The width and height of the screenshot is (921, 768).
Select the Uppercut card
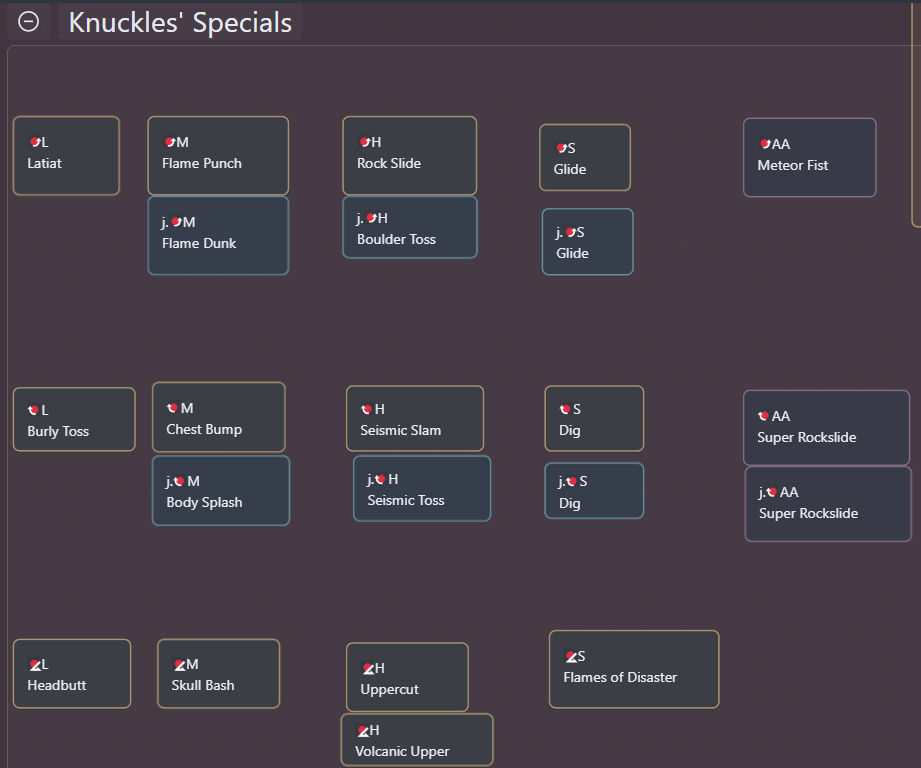pos(407,677)
